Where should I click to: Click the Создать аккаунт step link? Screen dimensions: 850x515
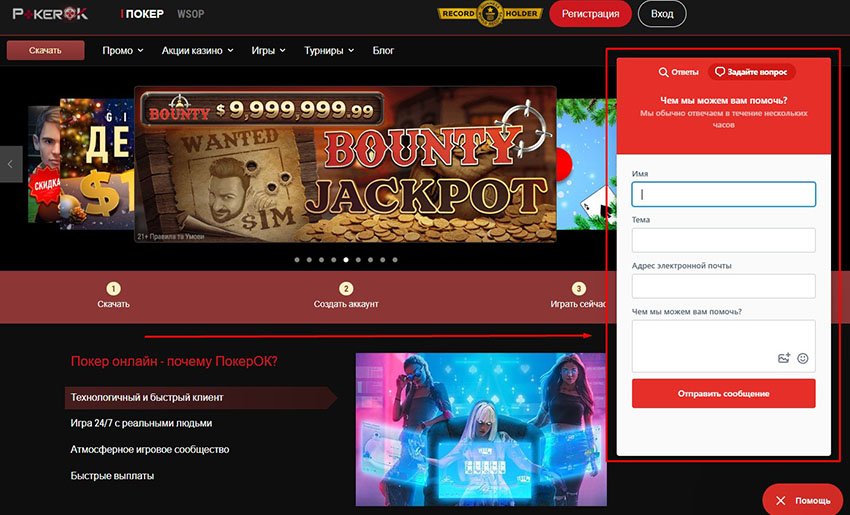[x=346, y=304]
